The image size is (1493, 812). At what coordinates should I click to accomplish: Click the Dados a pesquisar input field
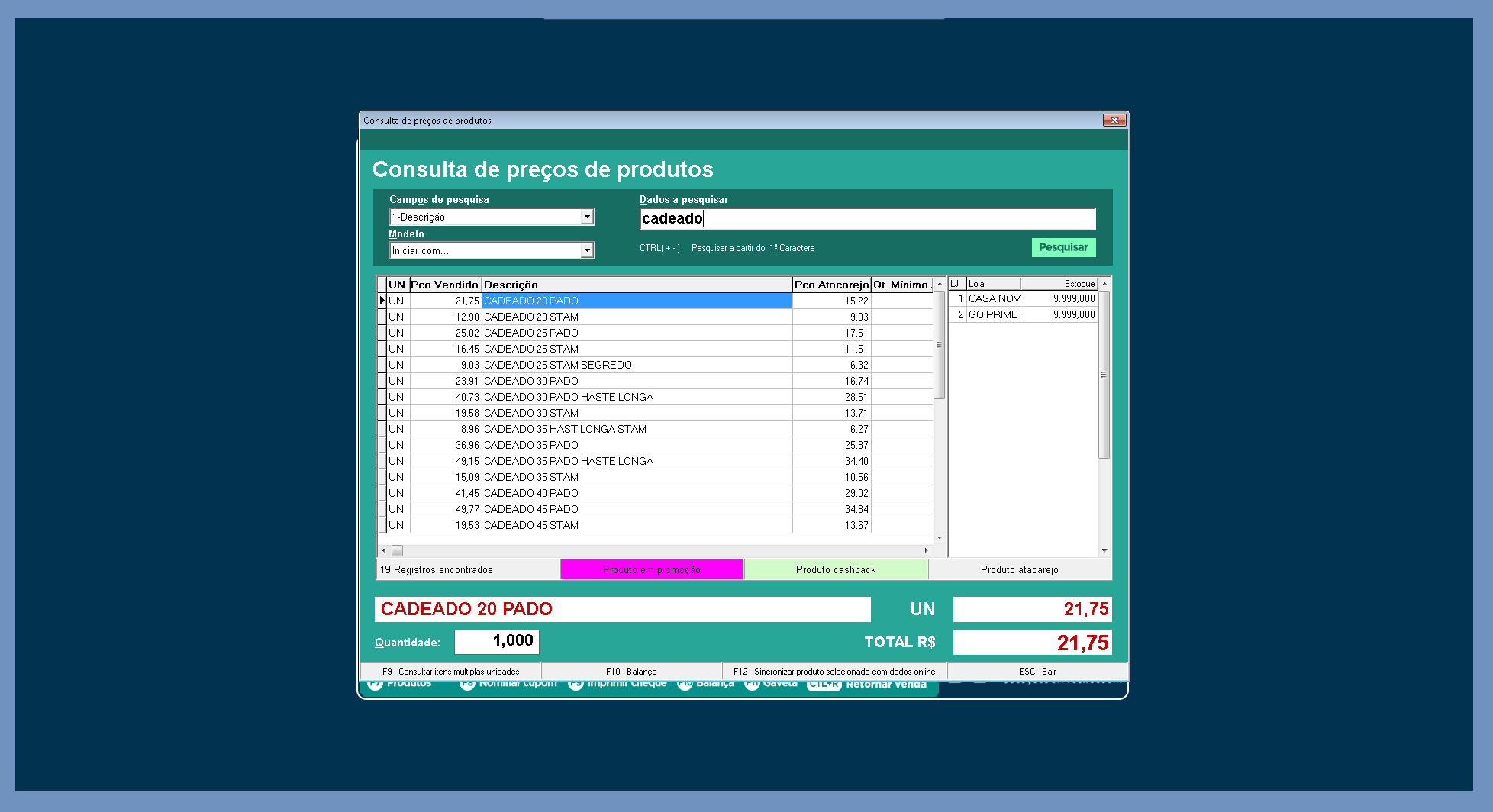coord(867,219)
